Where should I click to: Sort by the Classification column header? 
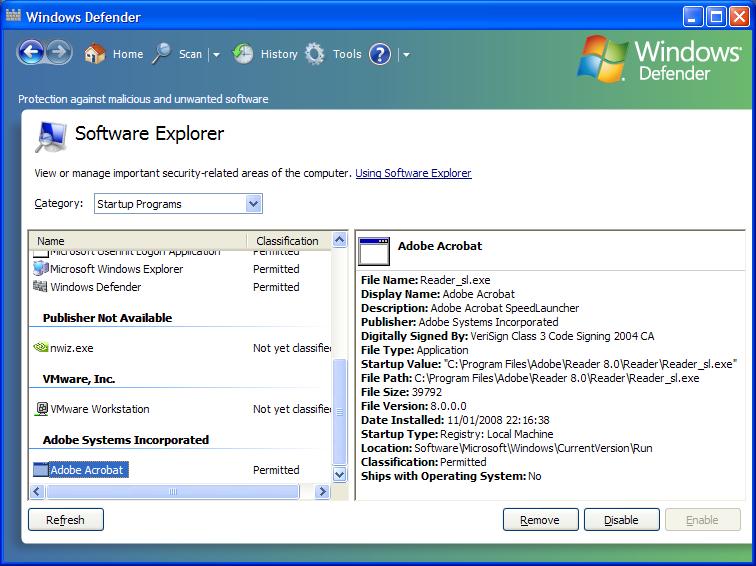289,241
